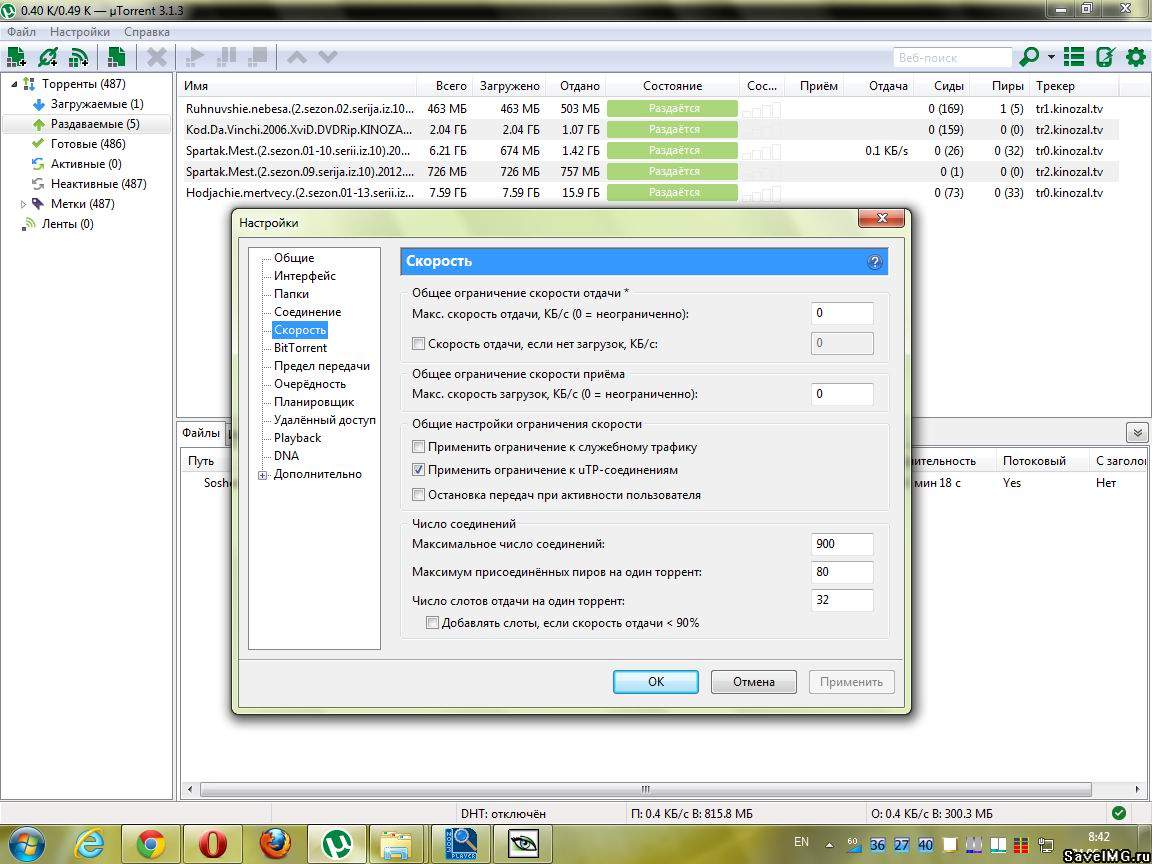The width and height of the screenshot is (1152, 864).
Task: Open the Настройки menu
Action: tap(80, 32)
